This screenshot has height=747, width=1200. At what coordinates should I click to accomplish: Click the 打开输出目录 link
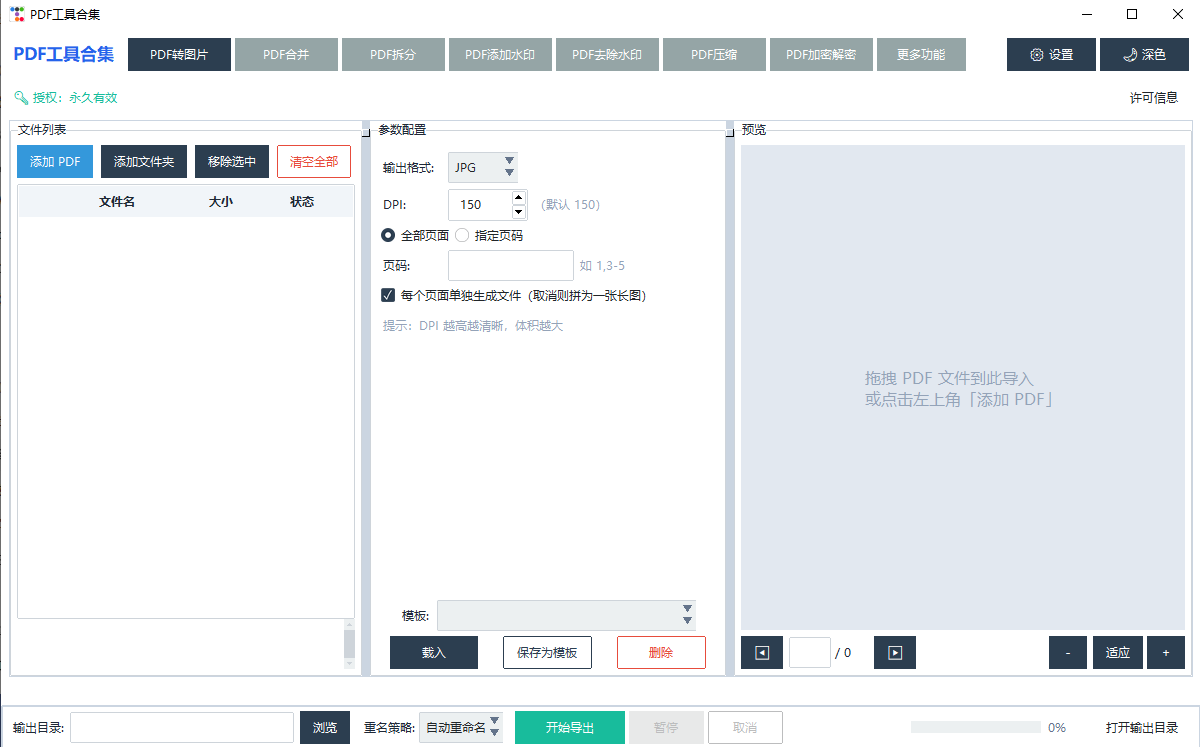coord(1142,727)
